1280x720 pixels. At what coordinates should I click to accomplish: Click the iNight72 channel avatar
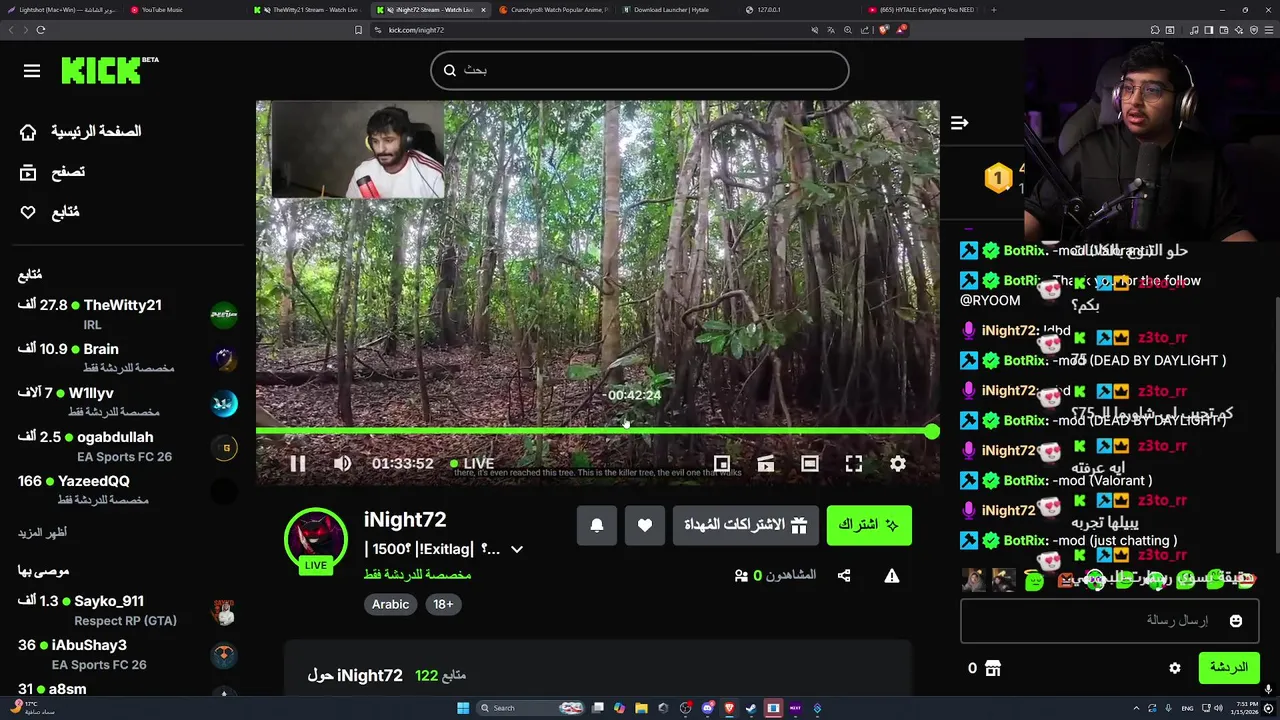tap(316, 539)
